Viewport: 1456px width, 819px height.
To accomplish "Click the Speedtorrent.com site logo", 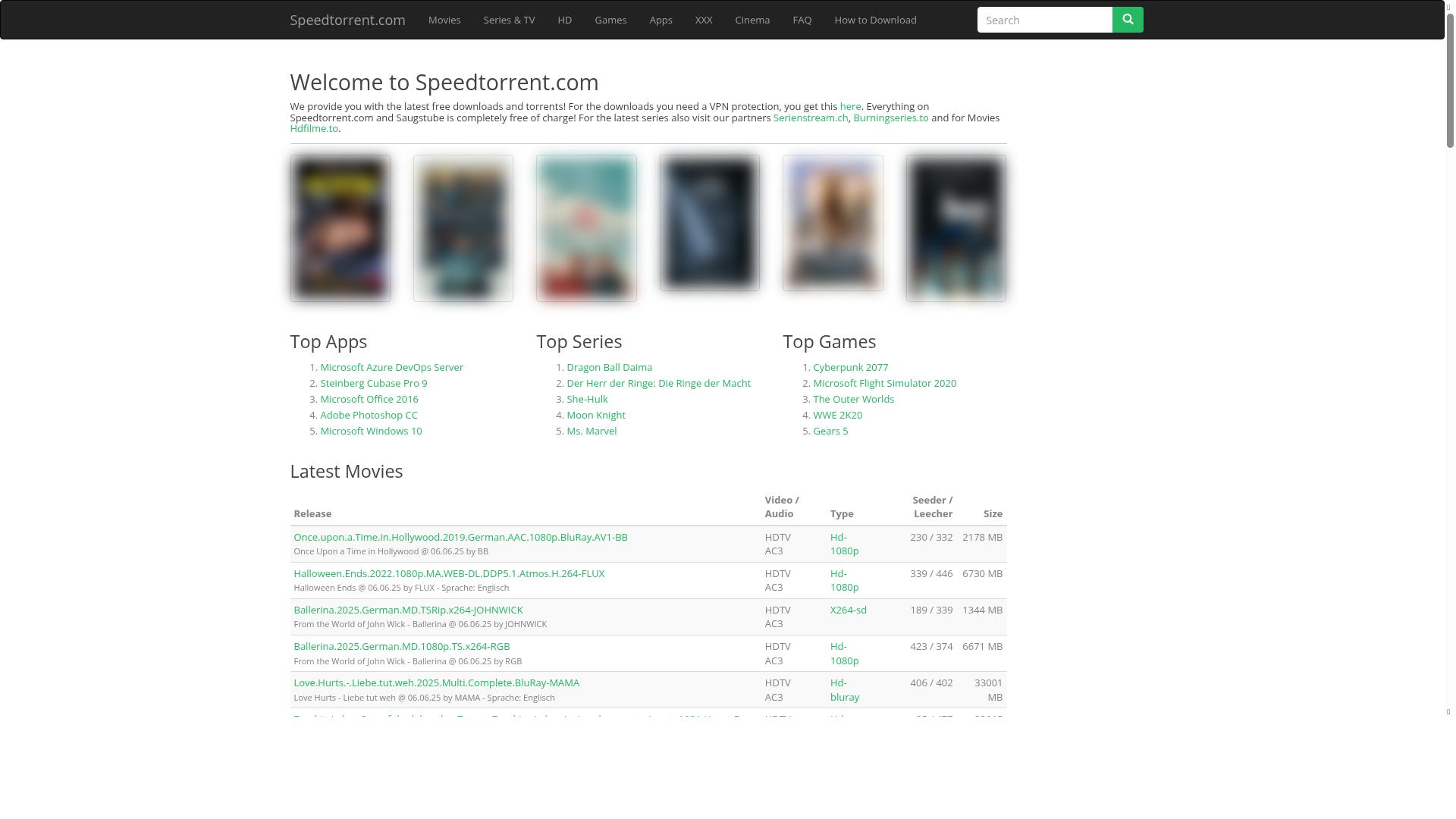I will click(347, 20).
